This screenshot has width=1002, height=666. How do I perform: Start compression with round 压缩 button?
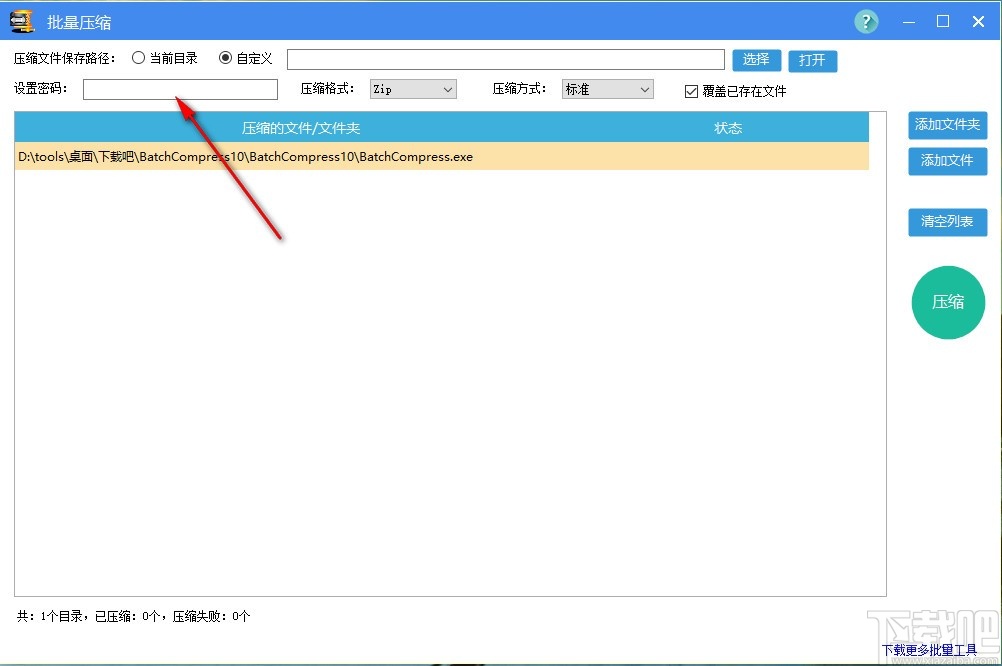[948, 302]
